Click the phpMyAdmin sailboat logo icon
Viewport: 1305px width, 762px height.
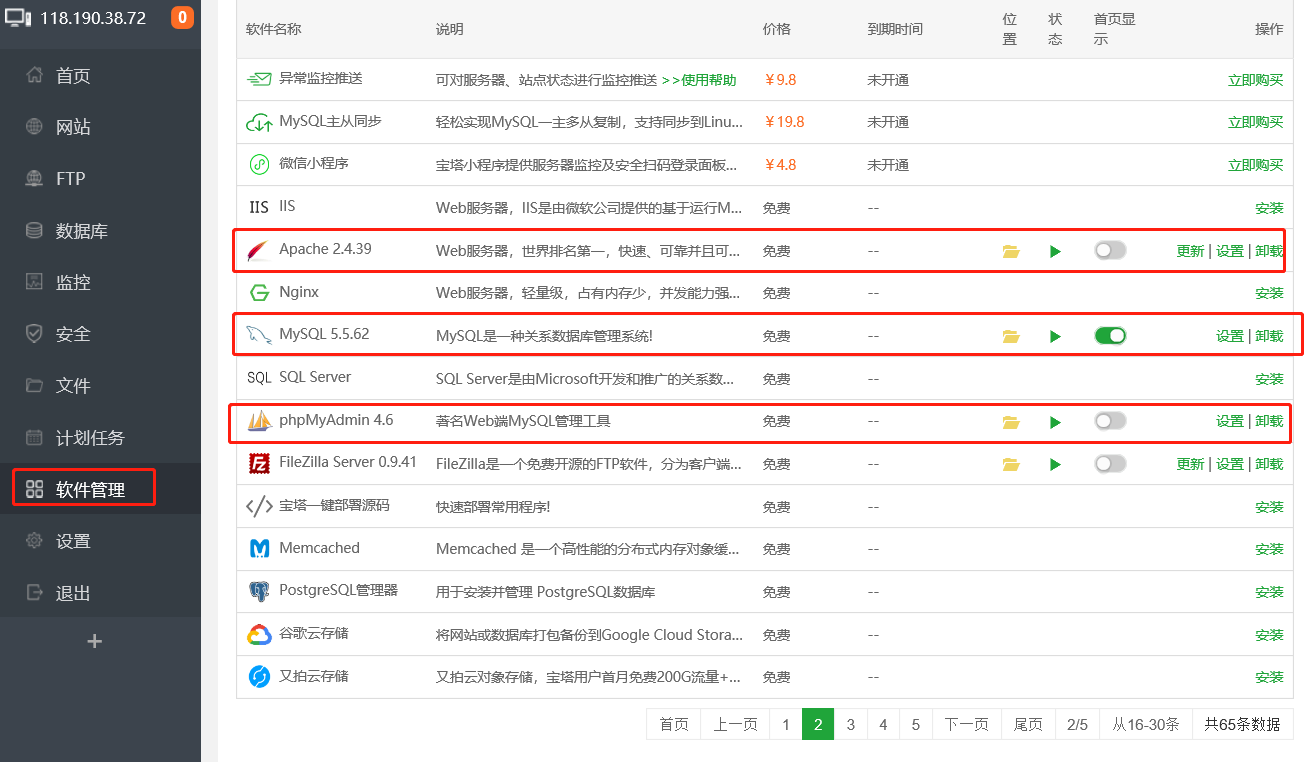pos(259,421)
